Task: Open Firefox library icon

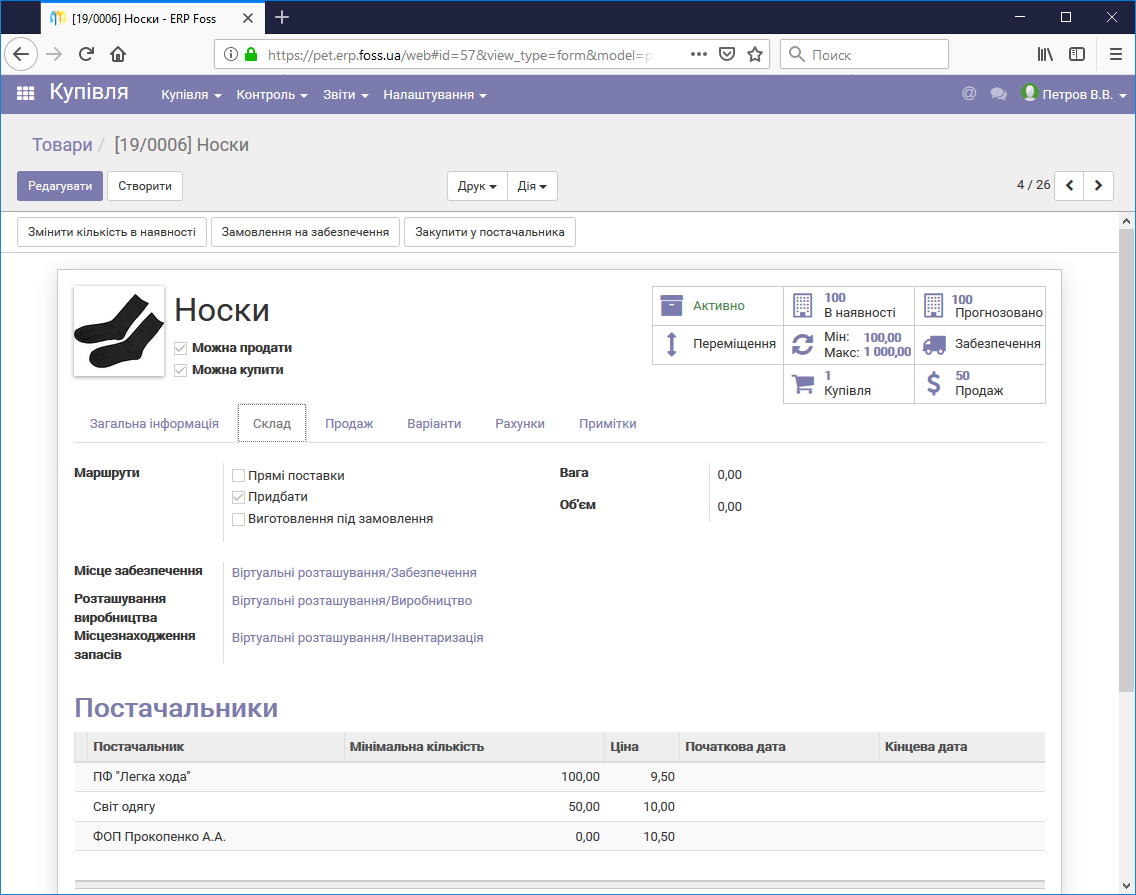Action: click(x=1045, y=54)
